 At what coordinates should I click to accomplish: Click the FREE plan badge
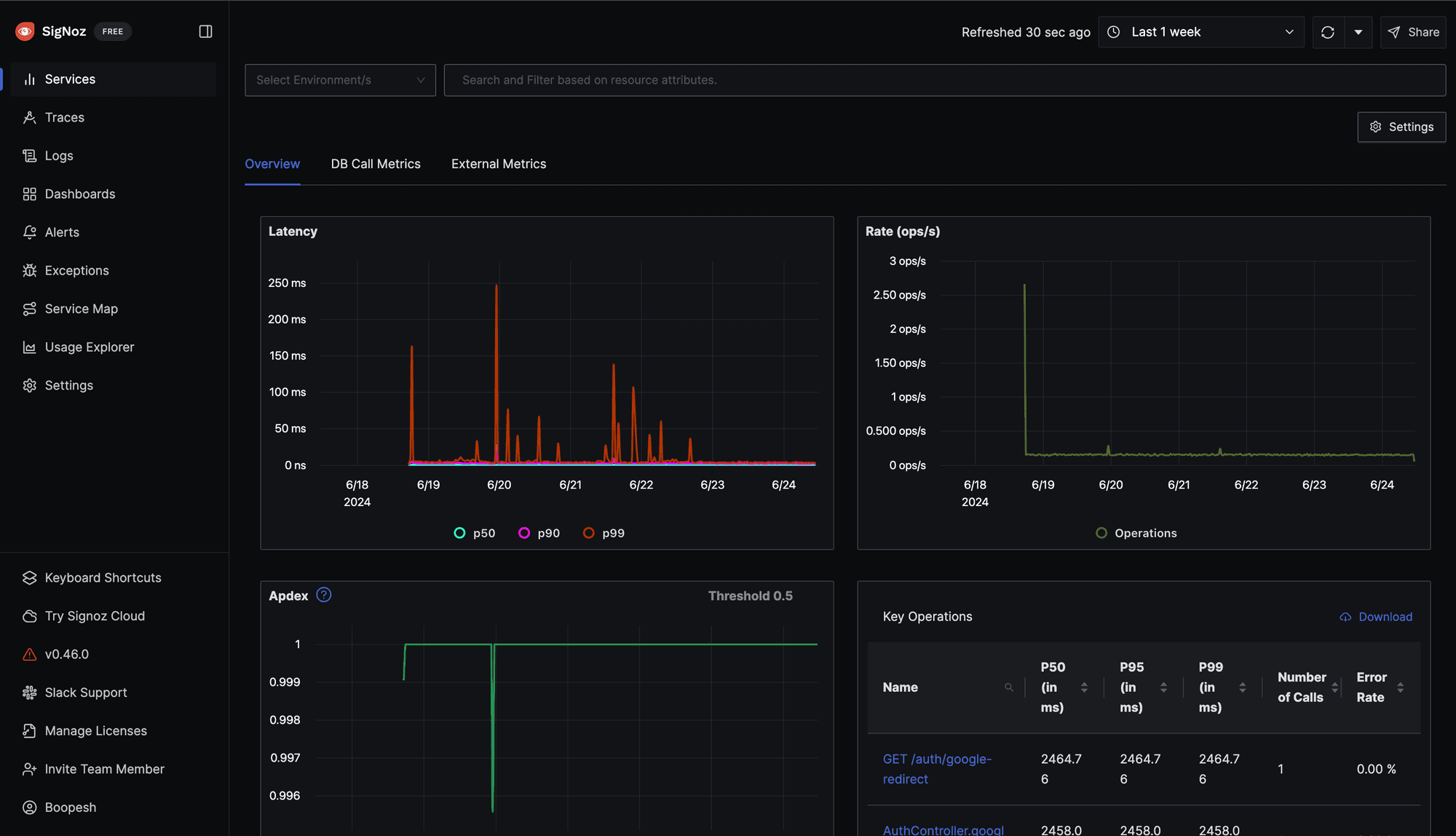pyautogui.click(x=113, y=31)
